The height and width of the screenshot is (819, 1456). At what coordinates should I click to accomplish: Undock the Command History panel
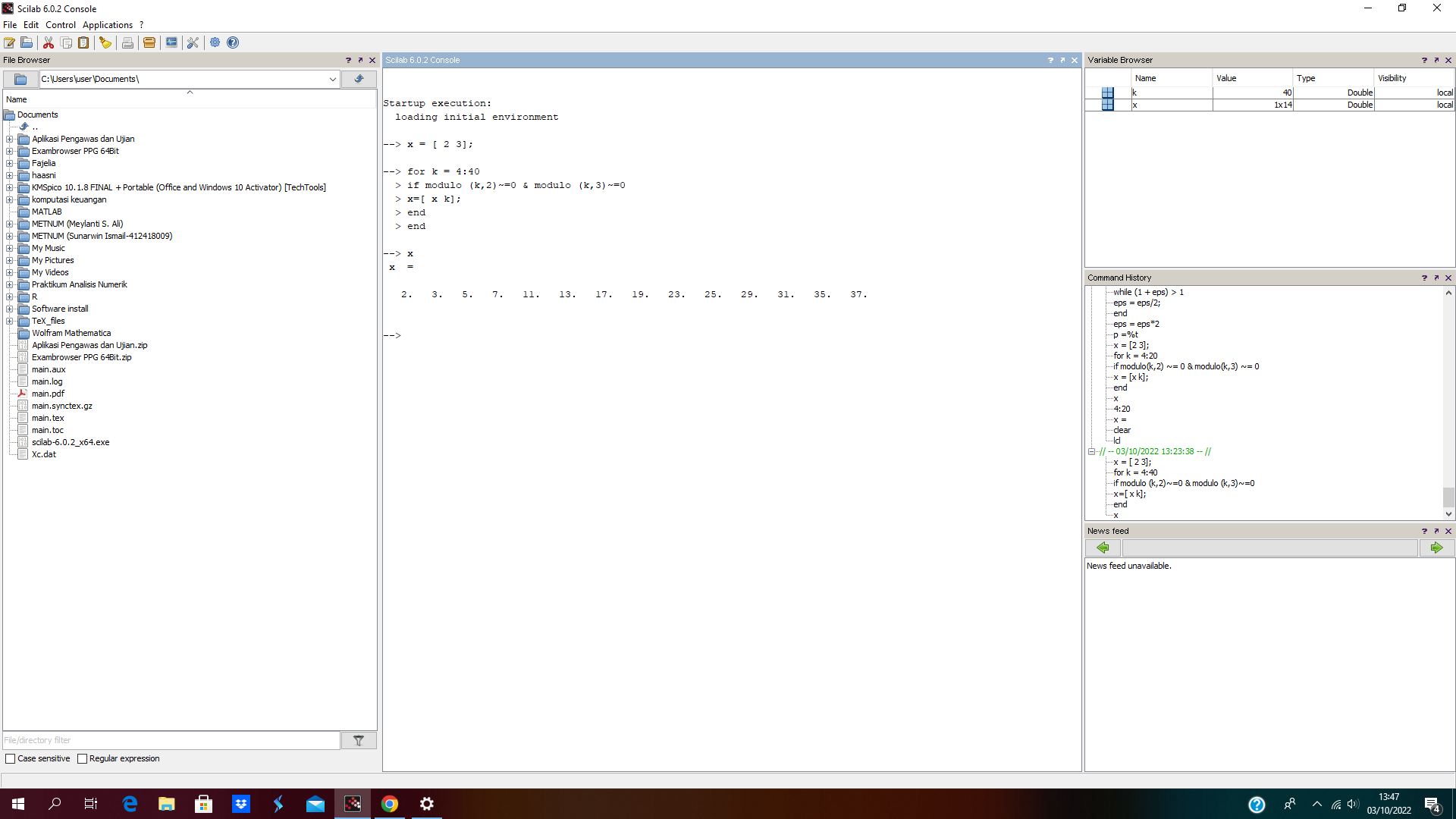[x=1436, y=278]
